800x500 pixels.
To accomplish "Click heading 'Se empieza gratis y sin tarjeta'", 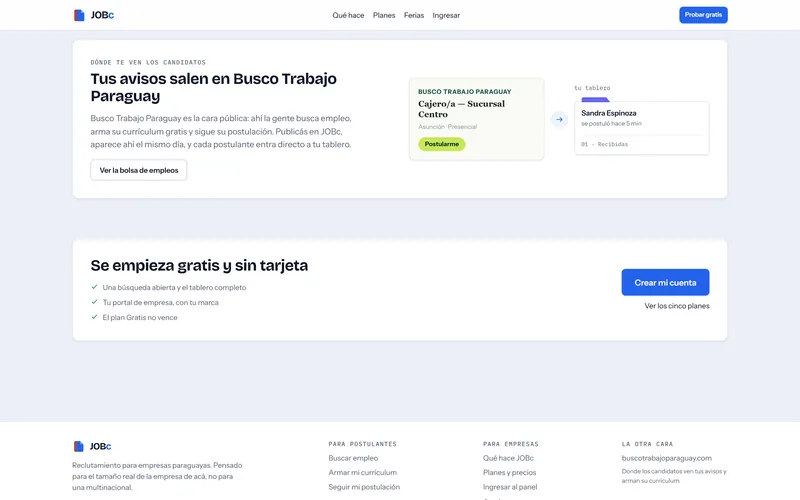I will click(199, 265).
